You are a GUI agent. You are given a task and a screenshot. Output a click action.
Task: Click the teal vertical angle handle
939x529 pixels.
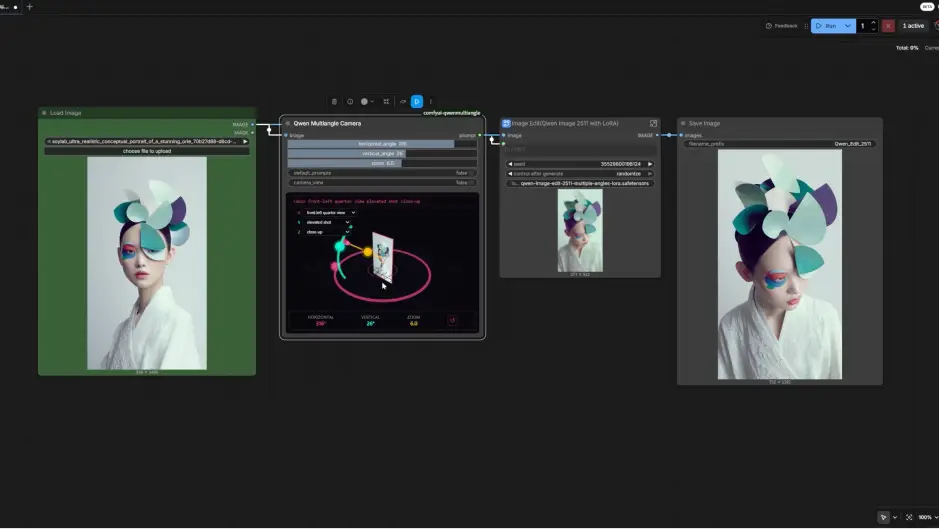coord(340,246)
